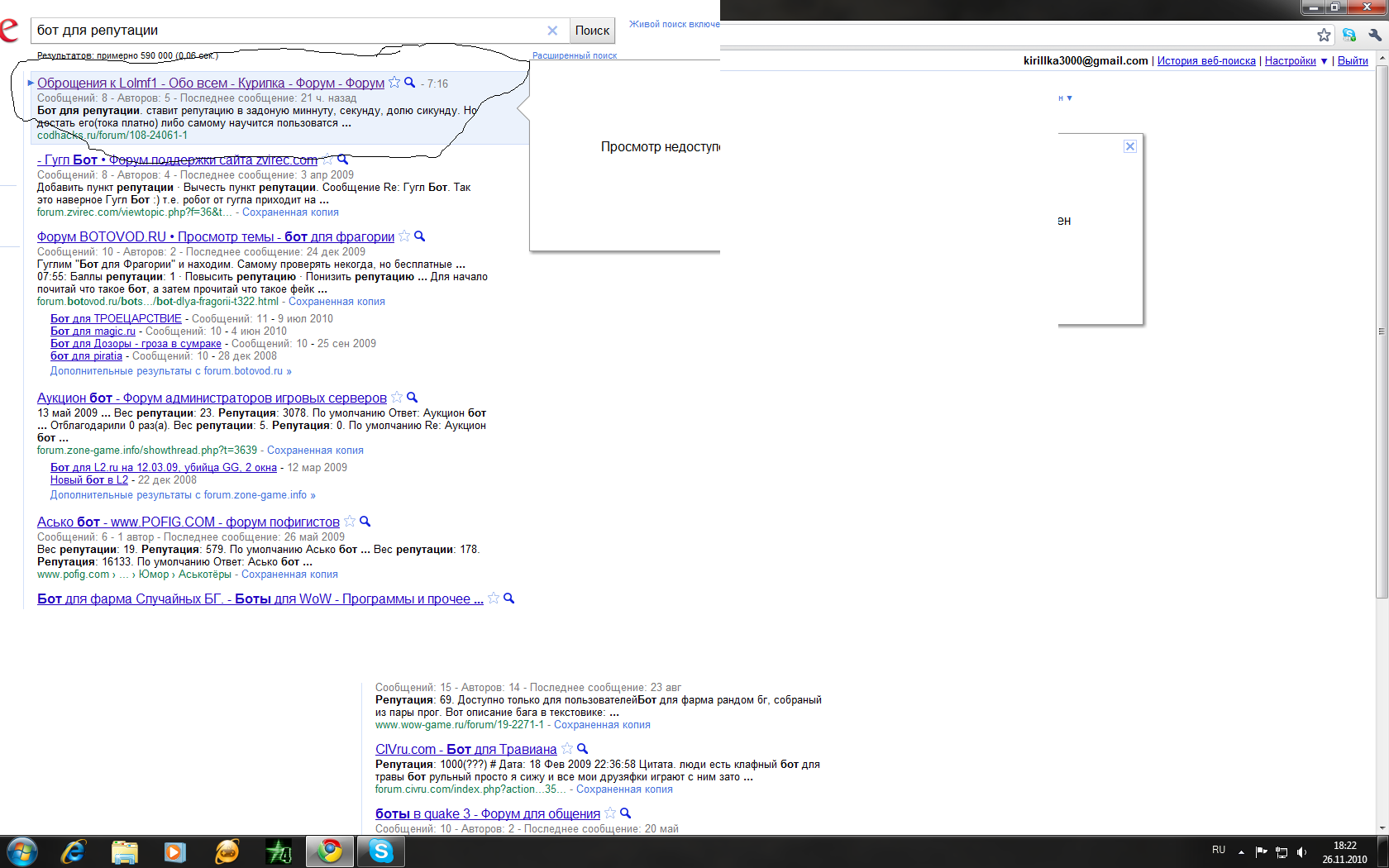Open cached copy of forum.botovod.ru result

coord(337,301)
